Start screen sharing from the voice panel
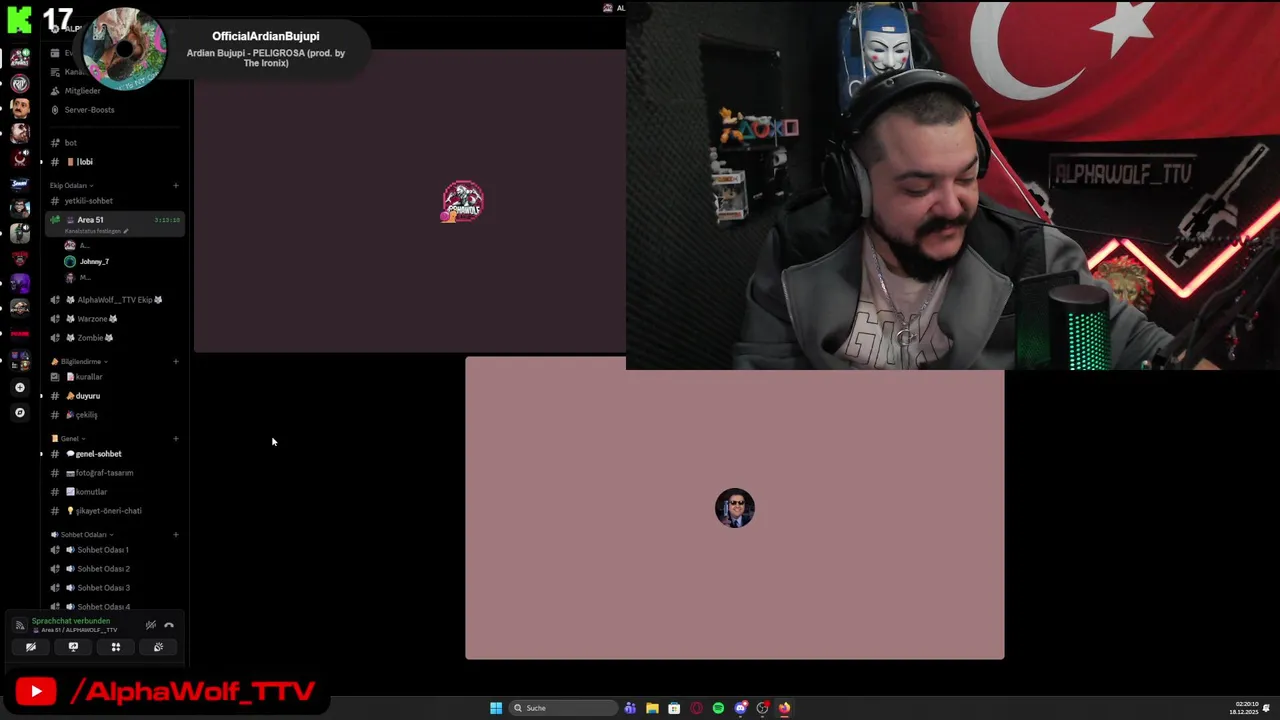The height and width of the screenshot is (720, 1280). [73, 647]
